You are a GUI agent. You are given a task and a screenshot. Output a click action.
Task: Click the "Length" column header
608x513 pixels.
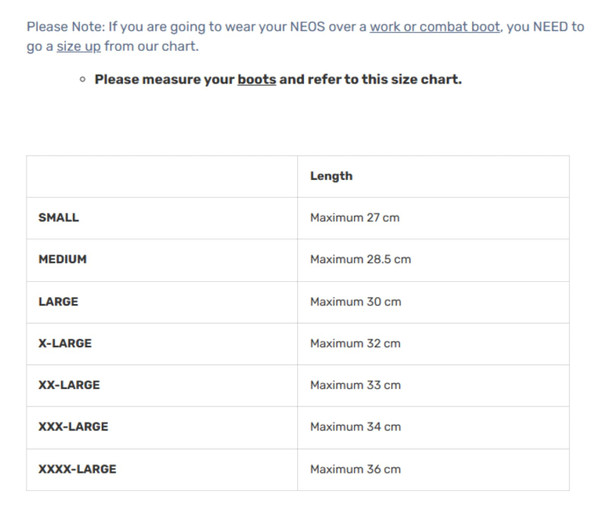[x=331, y=176]
